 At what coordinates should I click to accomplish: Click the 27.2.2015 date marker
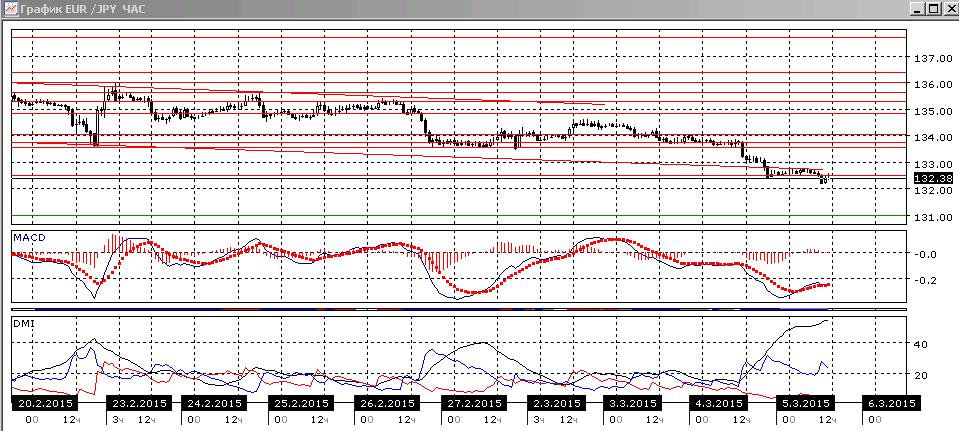click(x=473, y=403)
